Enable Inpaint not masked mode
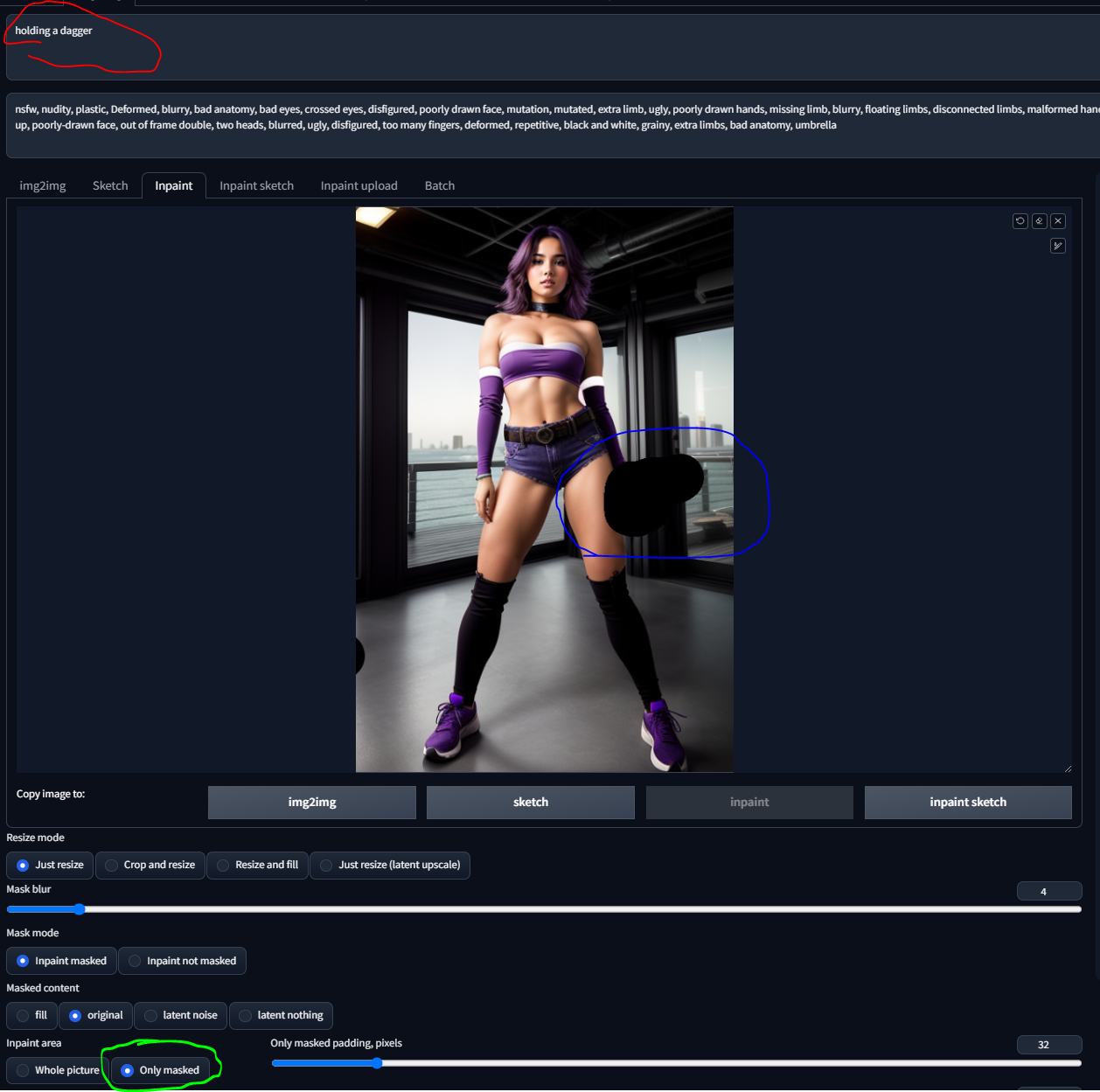 click(183, 961)
